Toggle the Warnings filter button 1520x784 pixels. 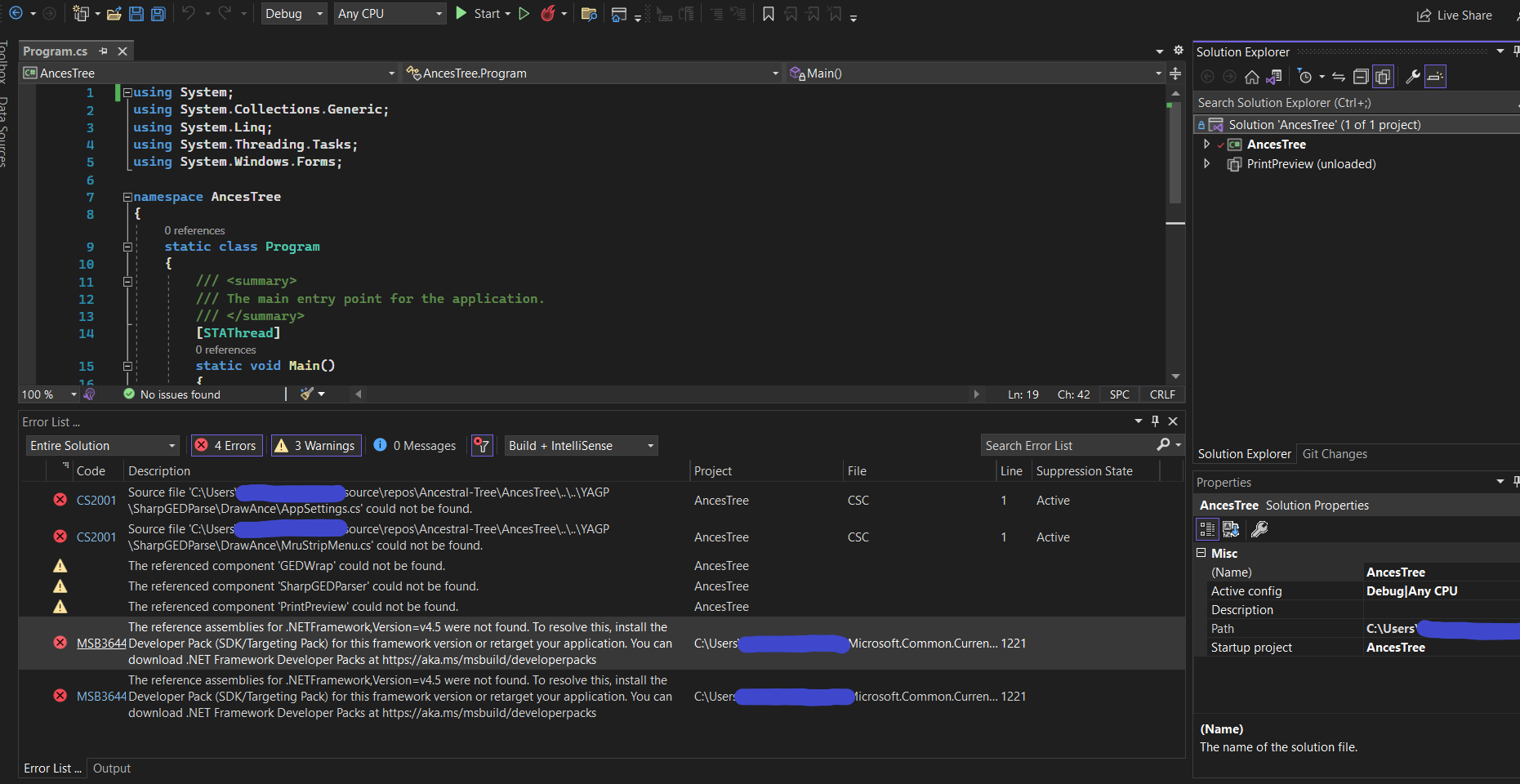coord(316,445)
